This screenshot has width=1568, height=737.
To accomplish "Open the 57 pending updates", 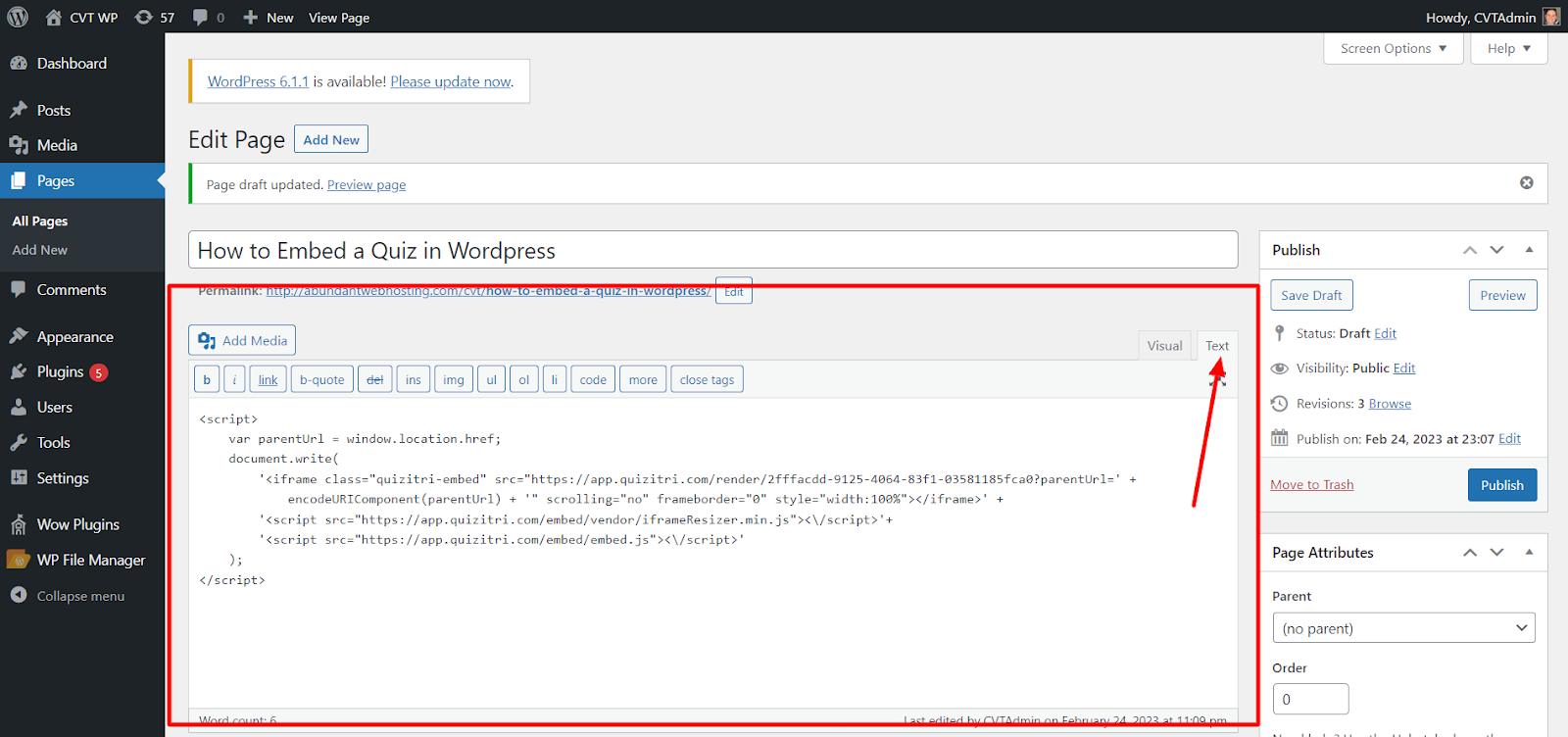I will (x=155, y=18).
